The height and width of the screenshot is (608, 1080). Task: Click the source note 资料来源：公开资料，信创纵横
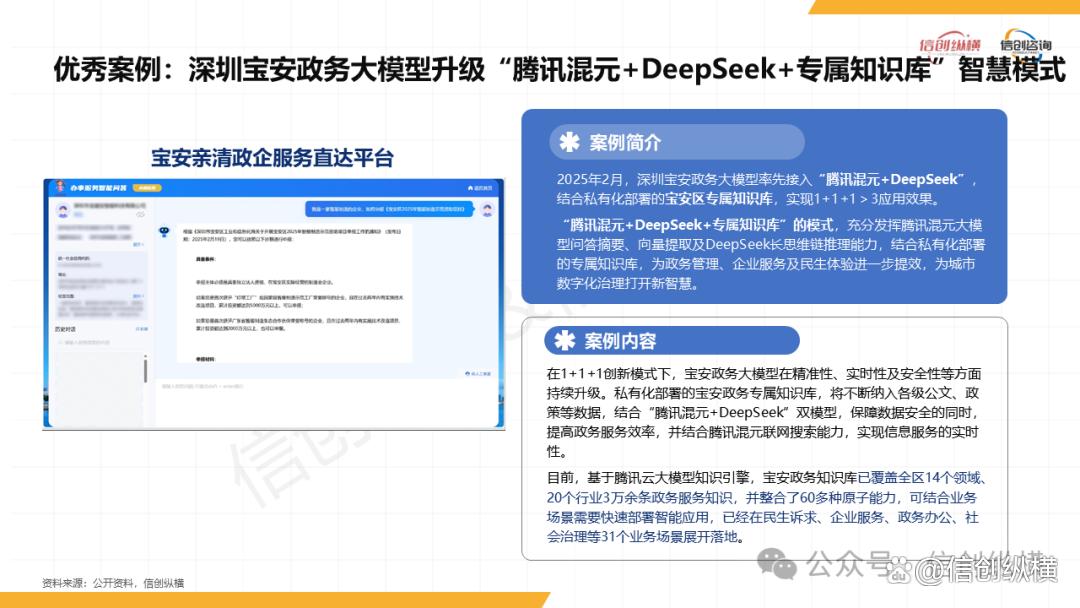(113, 583)
